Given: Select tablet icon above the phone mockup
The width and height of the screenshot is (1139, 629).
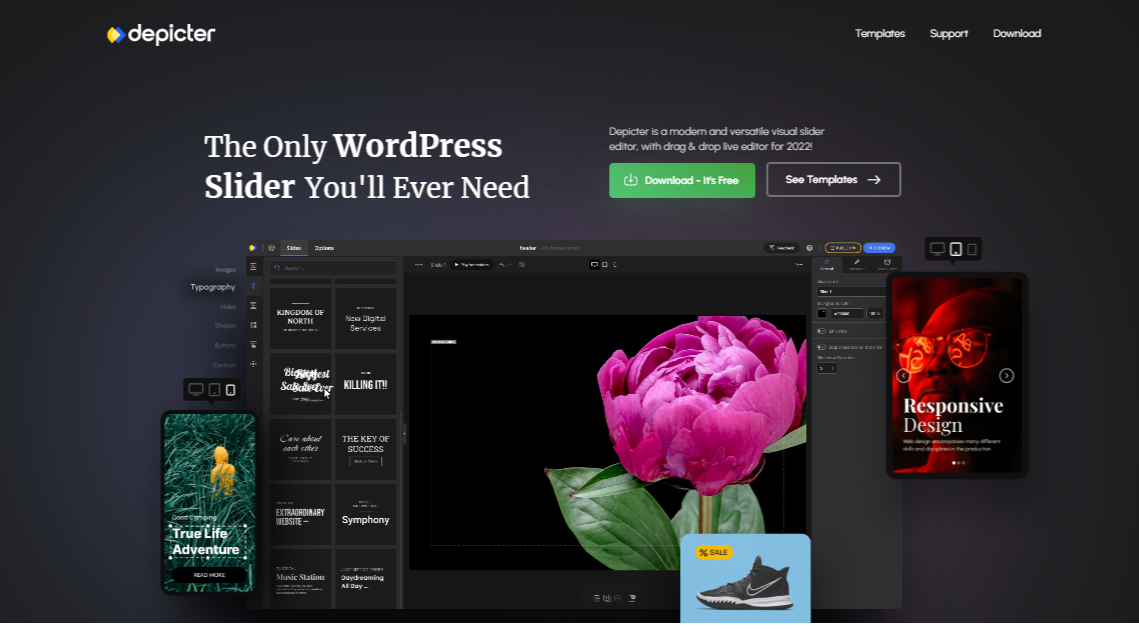Looking at the screenshot, I should click(214, 390).
